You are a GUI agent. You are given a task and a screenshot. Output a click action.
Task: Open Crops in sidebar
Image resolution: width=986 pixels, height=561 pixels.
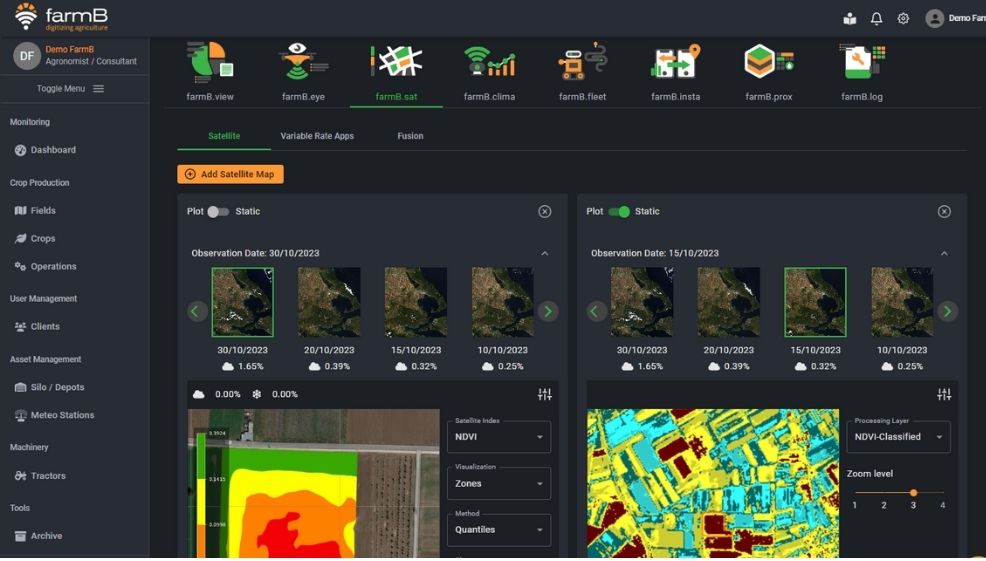(x=35, y=238)
